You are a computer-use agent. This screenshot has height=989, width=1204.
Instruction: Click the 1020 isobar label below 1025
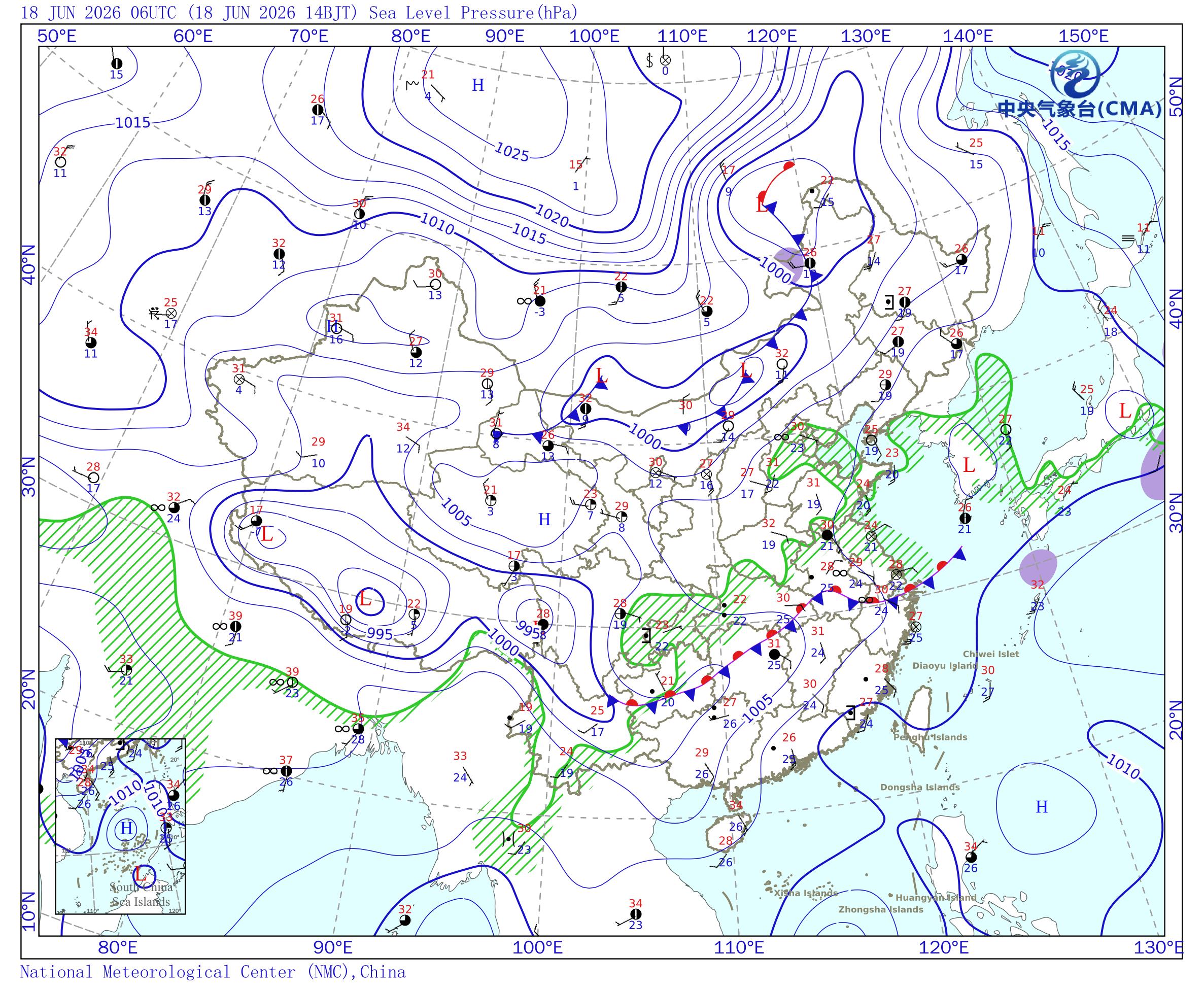coord(552,215)
